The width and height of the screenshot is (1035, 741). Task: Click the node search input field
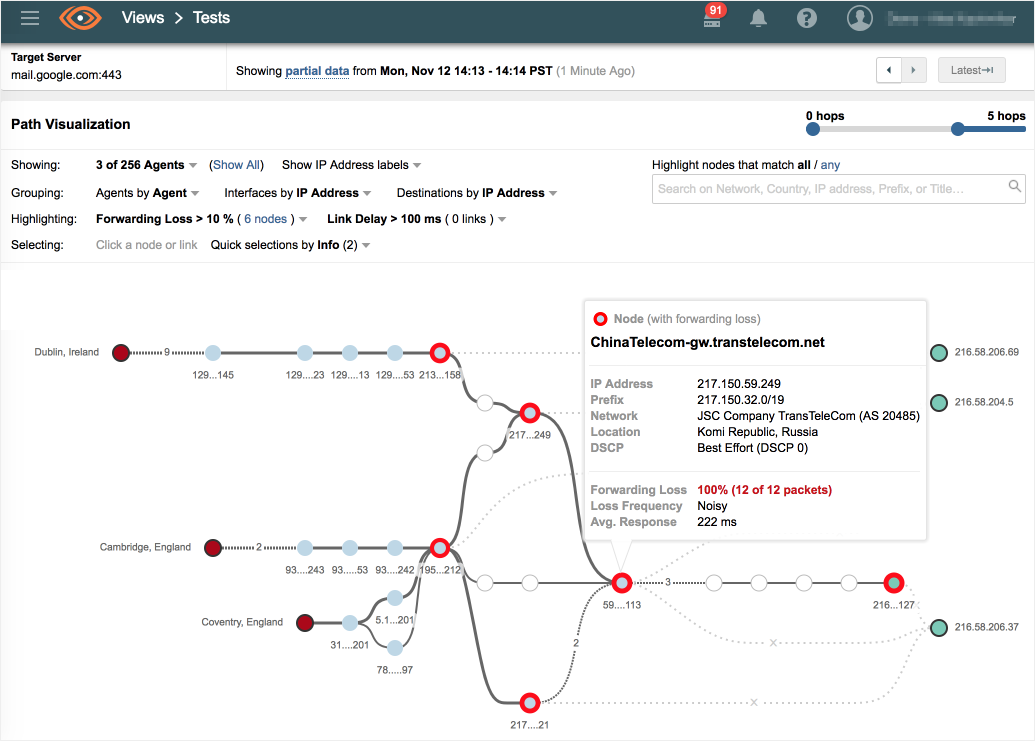825,188
